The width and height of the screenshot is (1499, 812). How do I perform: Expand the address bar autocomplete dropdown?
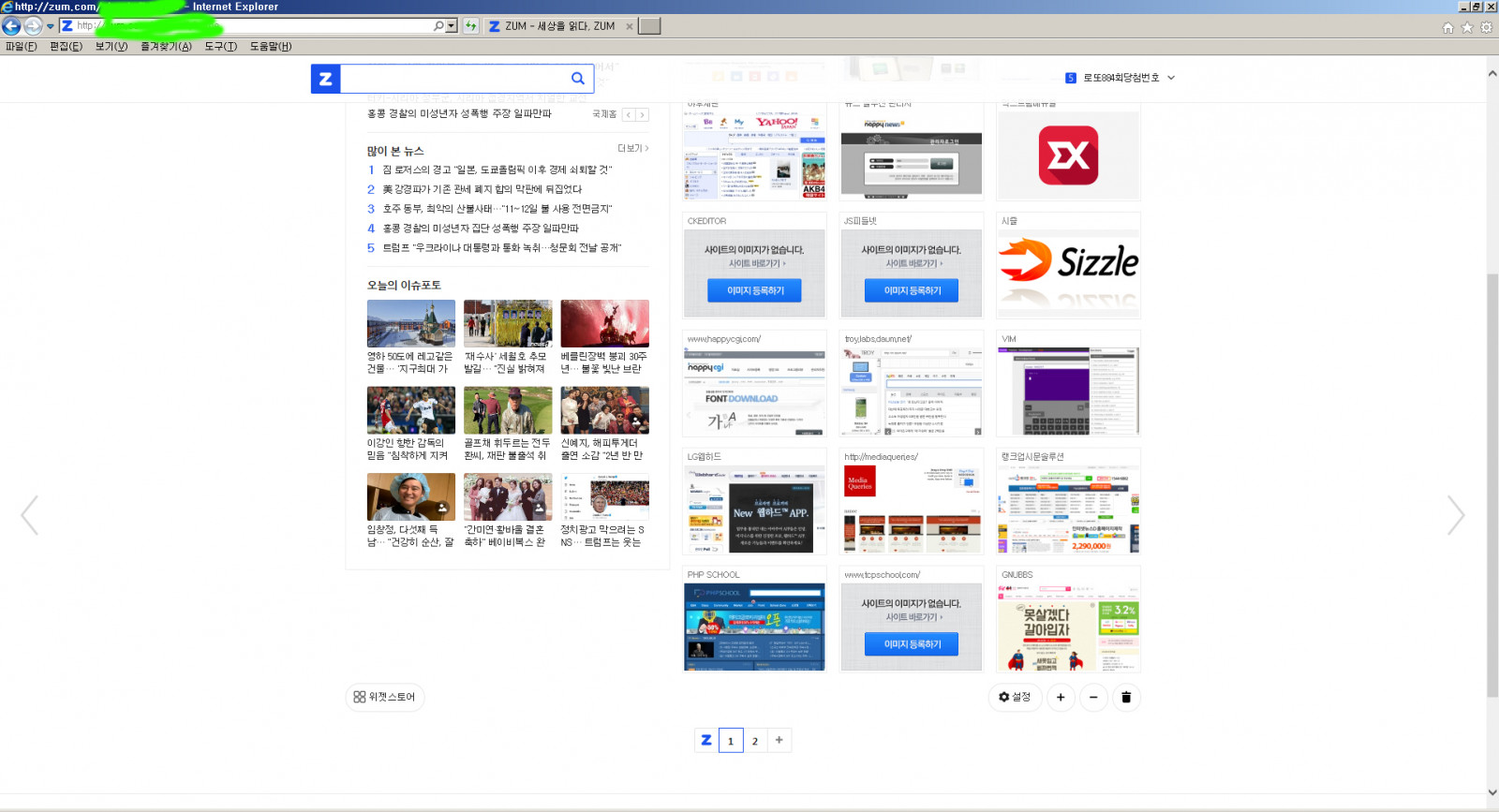point(452,26)
